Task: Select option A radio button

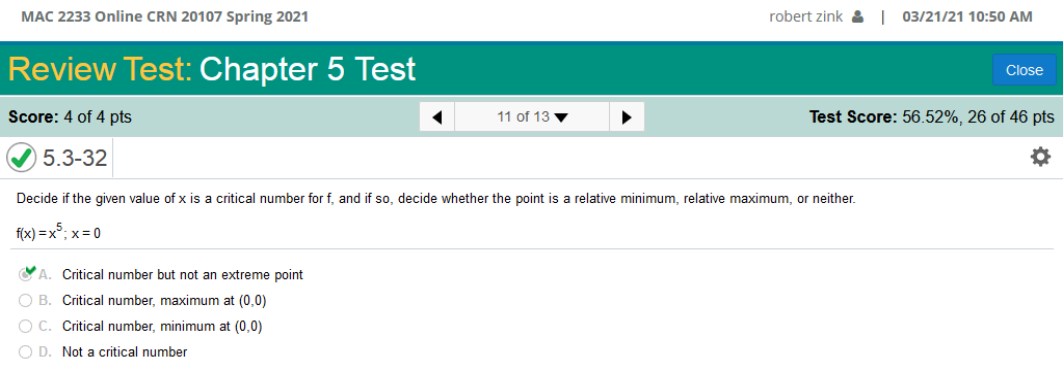Action: [26, 275]
